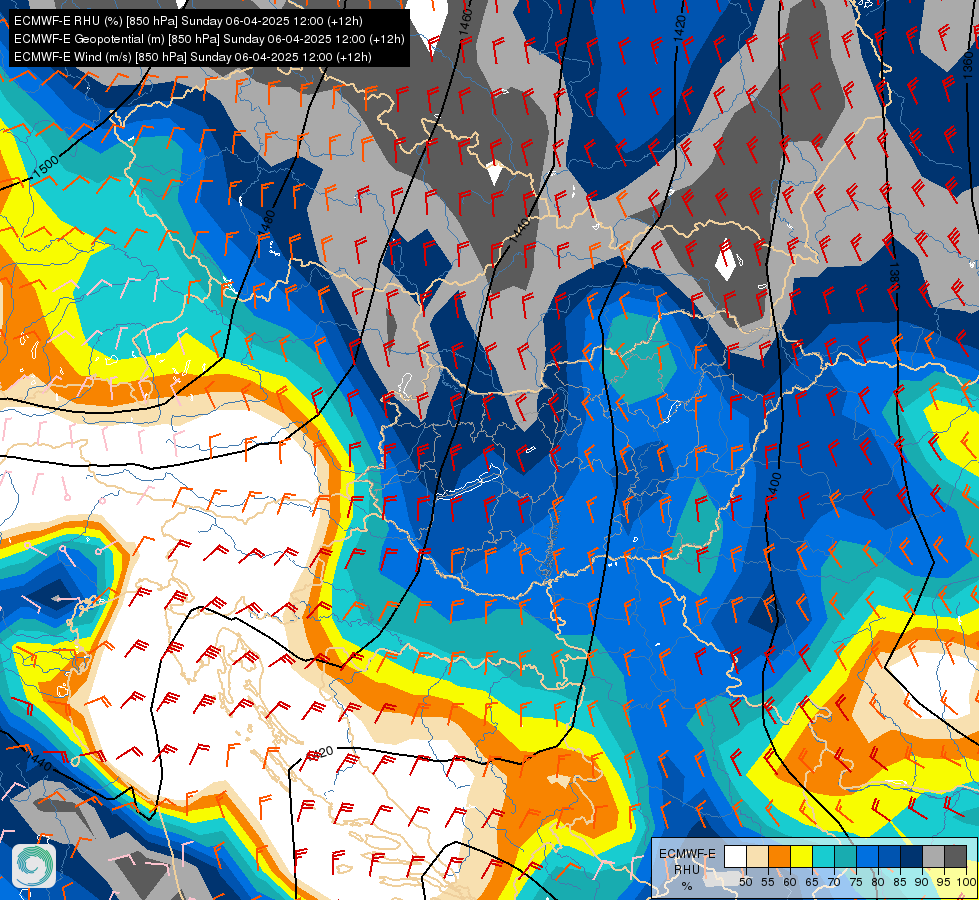This screenshot has height=900, width=979.
Task: Click the '50' tick value in legend
Action: point(745,882)
